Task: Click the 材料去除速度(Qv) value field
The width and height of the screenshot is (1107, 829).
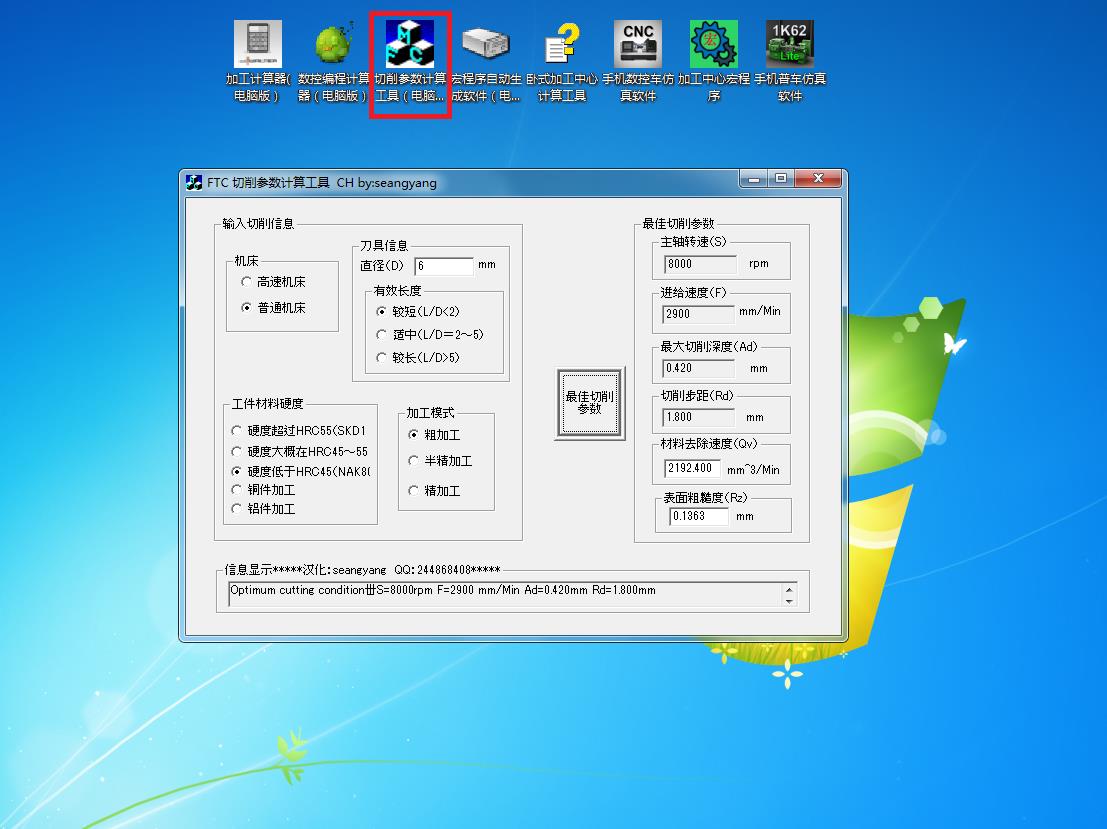Action: point(692,468)
